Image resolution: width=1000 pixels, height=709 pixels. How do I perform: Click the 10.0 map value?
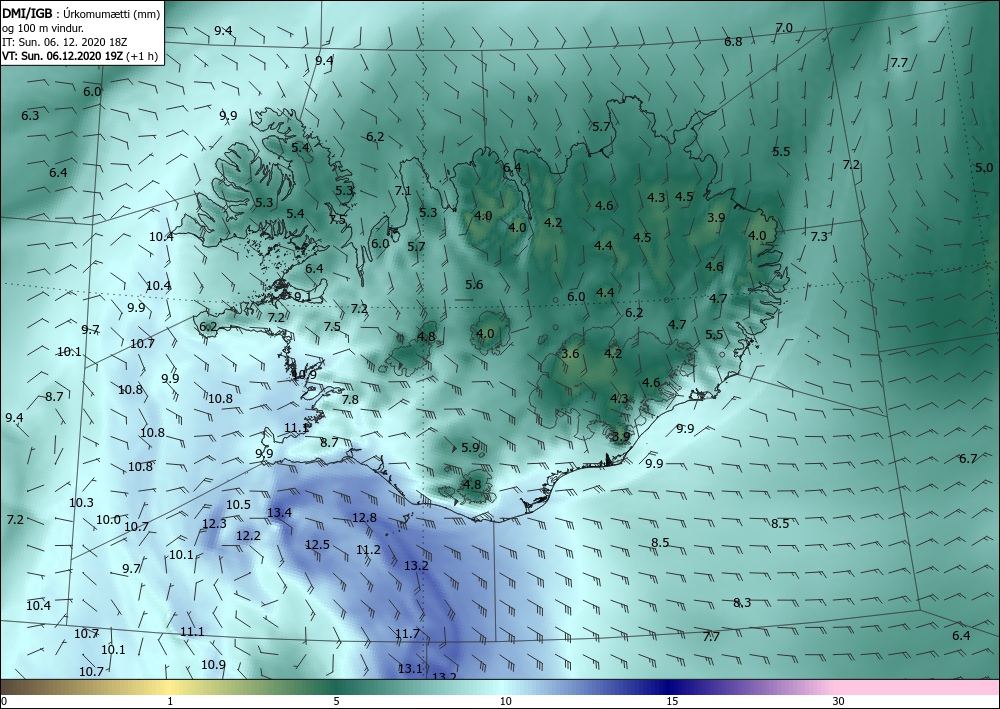pos(108,520)
